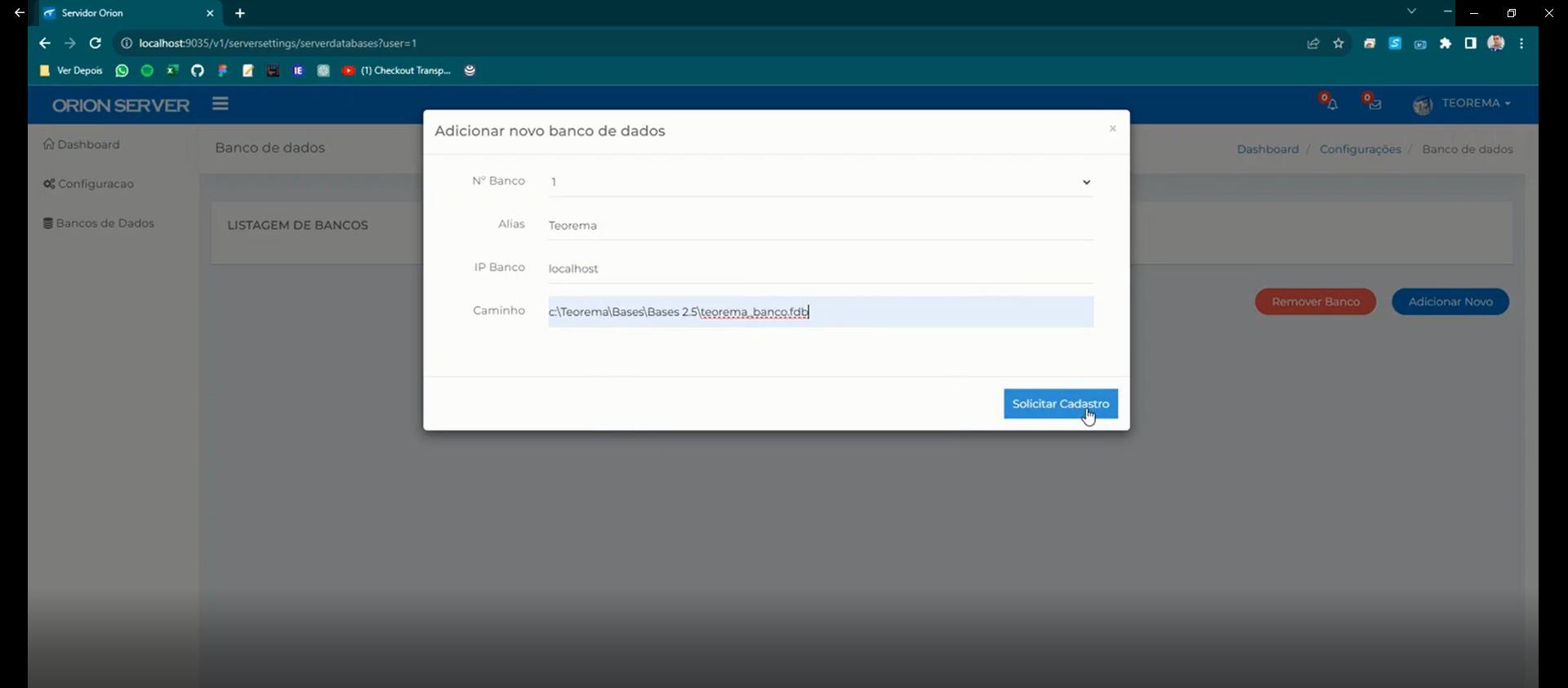
Task: Open the Ver Depois bookmark folder
Action: coord(71,71)
